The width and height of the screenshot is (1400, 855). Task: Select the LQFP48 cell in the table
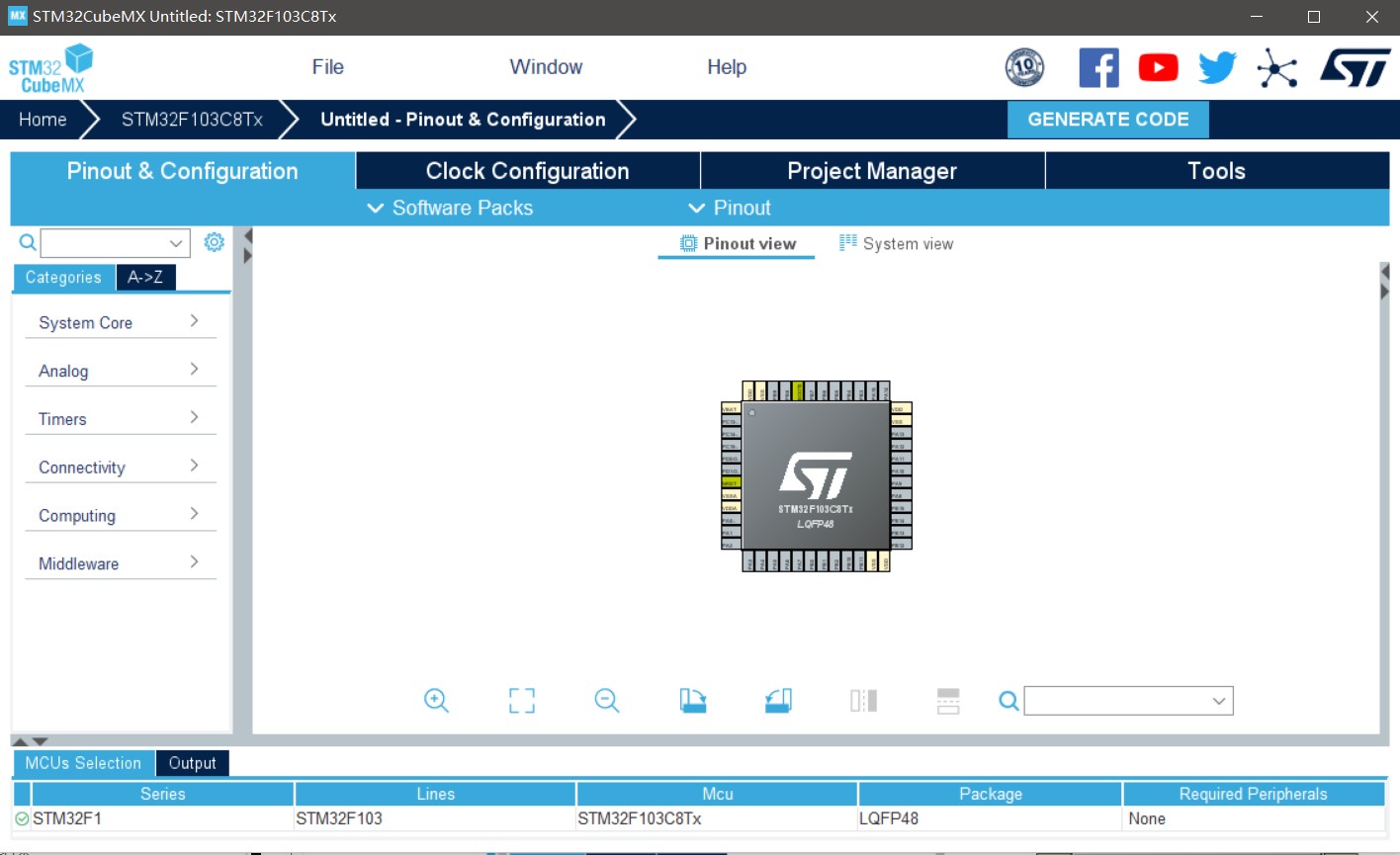pos(990,818)
